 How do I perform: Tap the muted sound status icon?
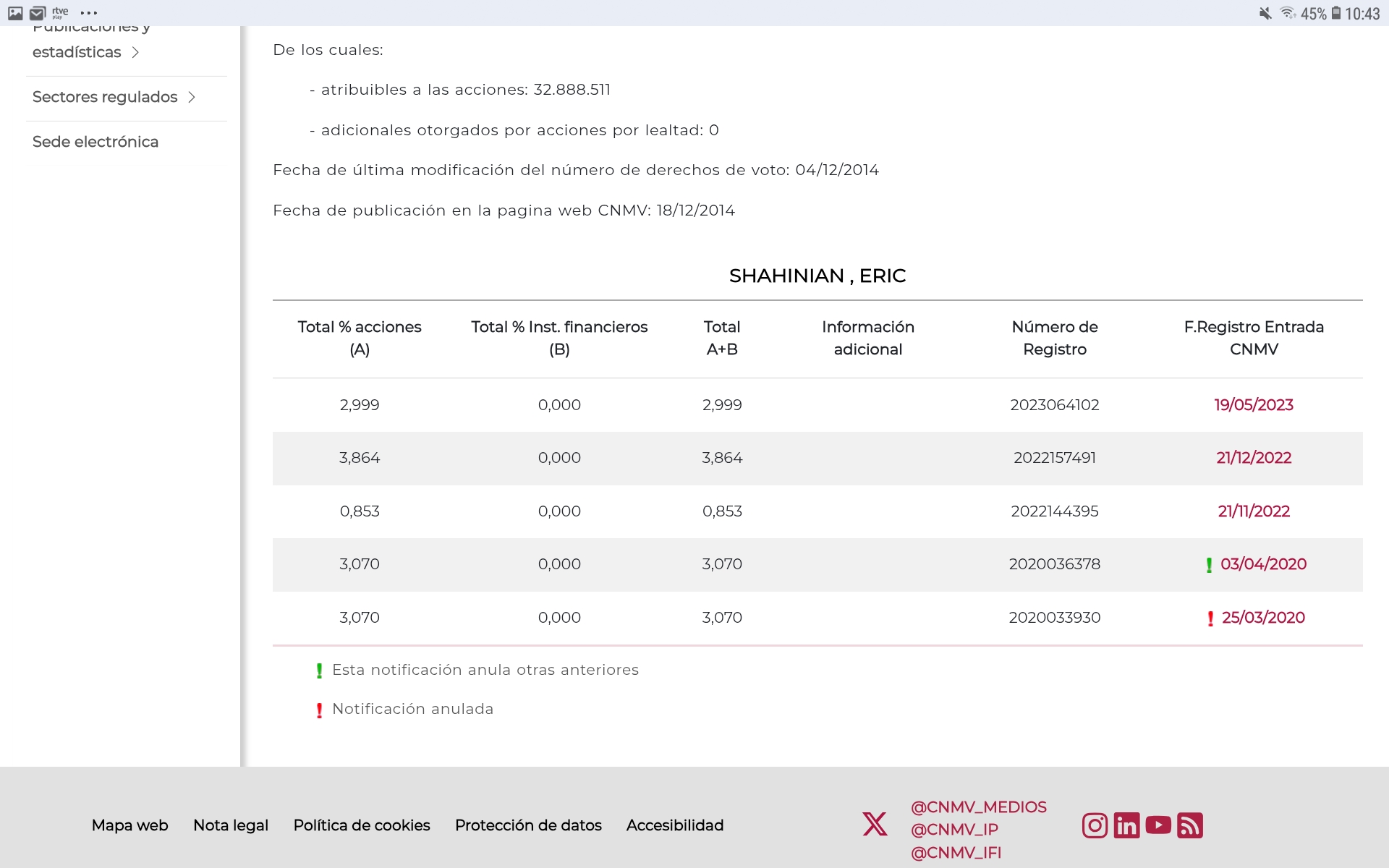coord(1265,13)
